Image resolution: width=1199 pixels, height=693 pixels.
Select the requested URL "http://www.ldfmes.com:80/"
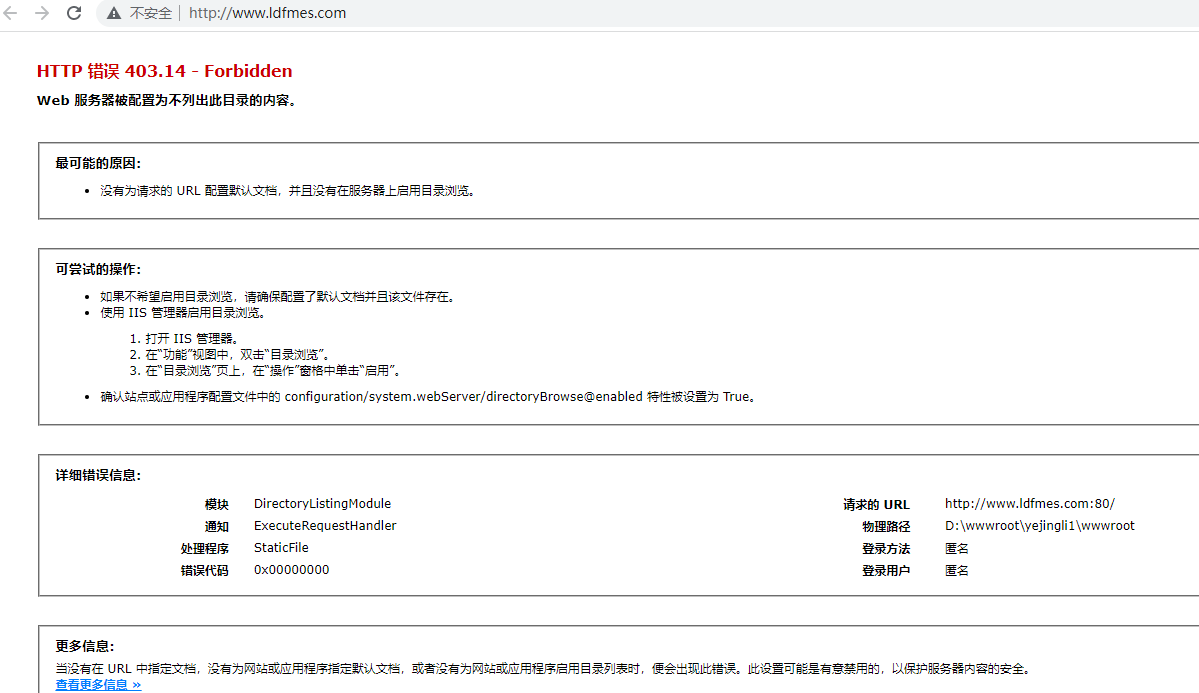click(1030, 503)
